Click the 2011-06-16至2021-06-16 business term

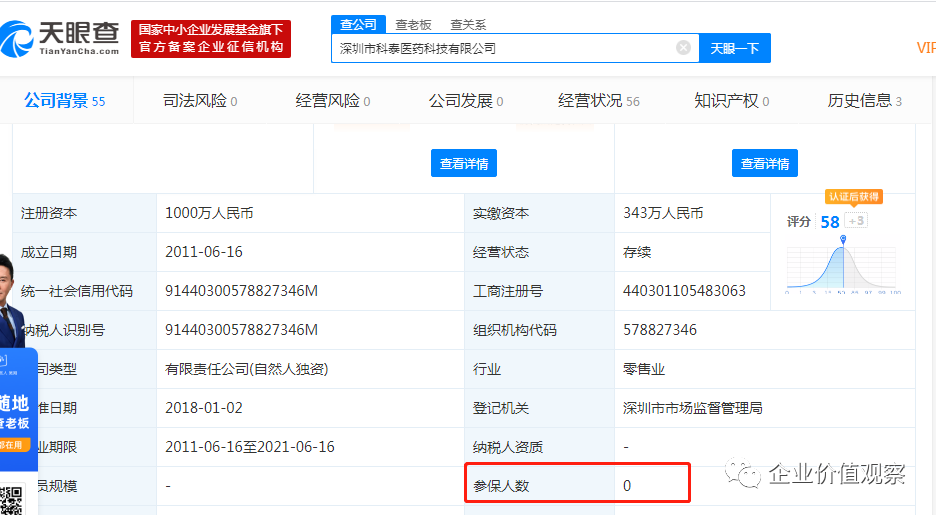coord(250,446)
